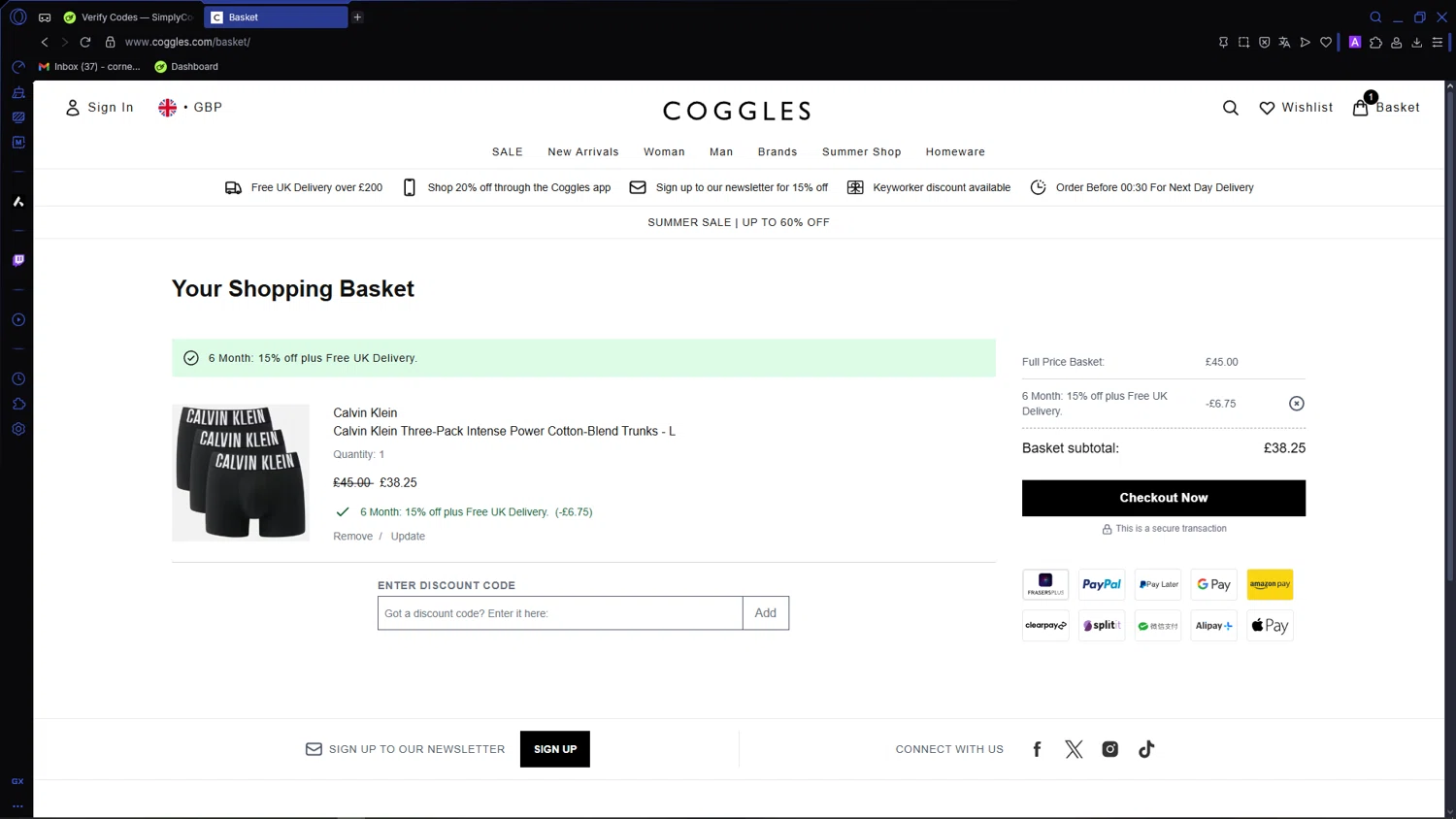
Task: Click the Facebook icon in footer
Action: coord(1037,749)
